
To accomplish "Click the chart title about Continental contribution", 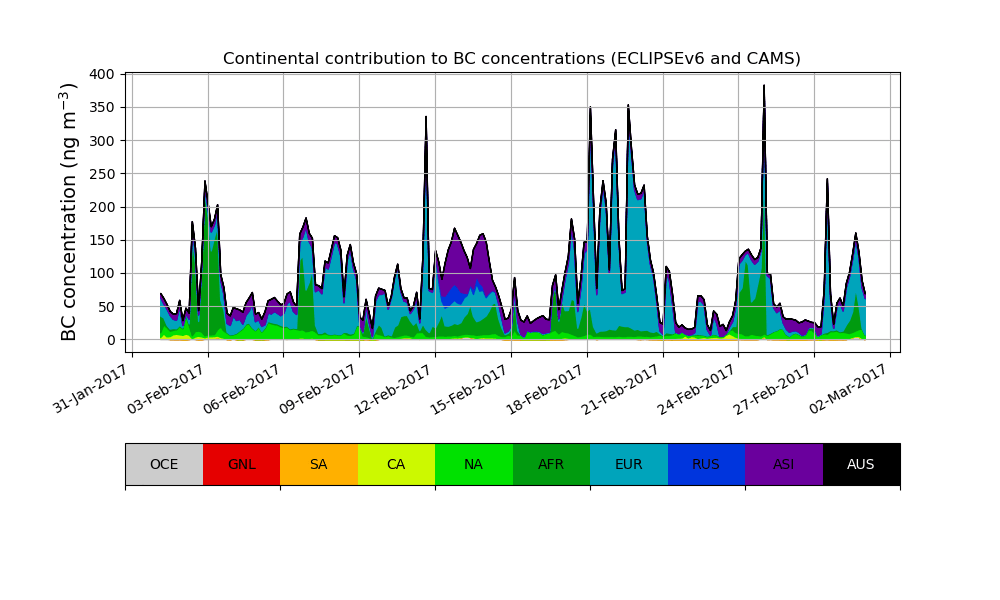I will (512, 59).
